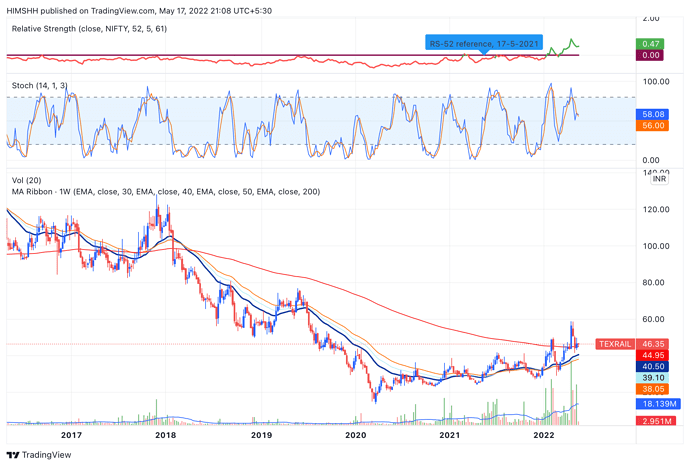Click the red 44.95 EMA value tag
The height and width of the screenshot is (467, 690).
653,355
